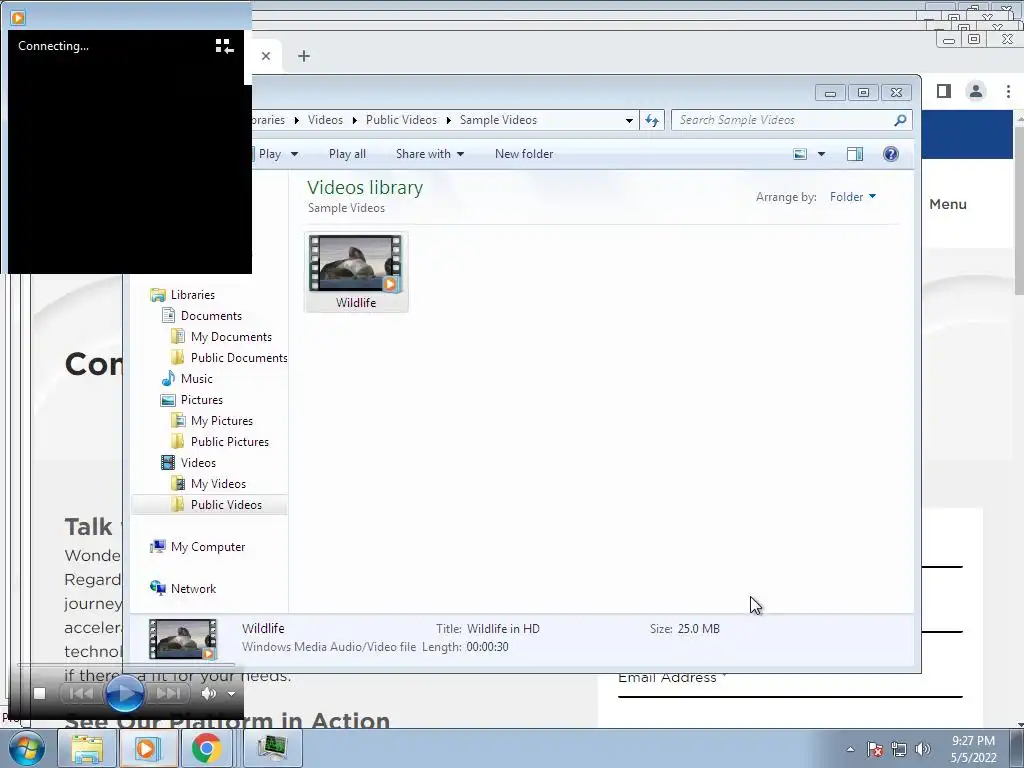The image size is (1024, 768).
Task: Skip to previous track in media player
Action: click(x=82, y=694)
